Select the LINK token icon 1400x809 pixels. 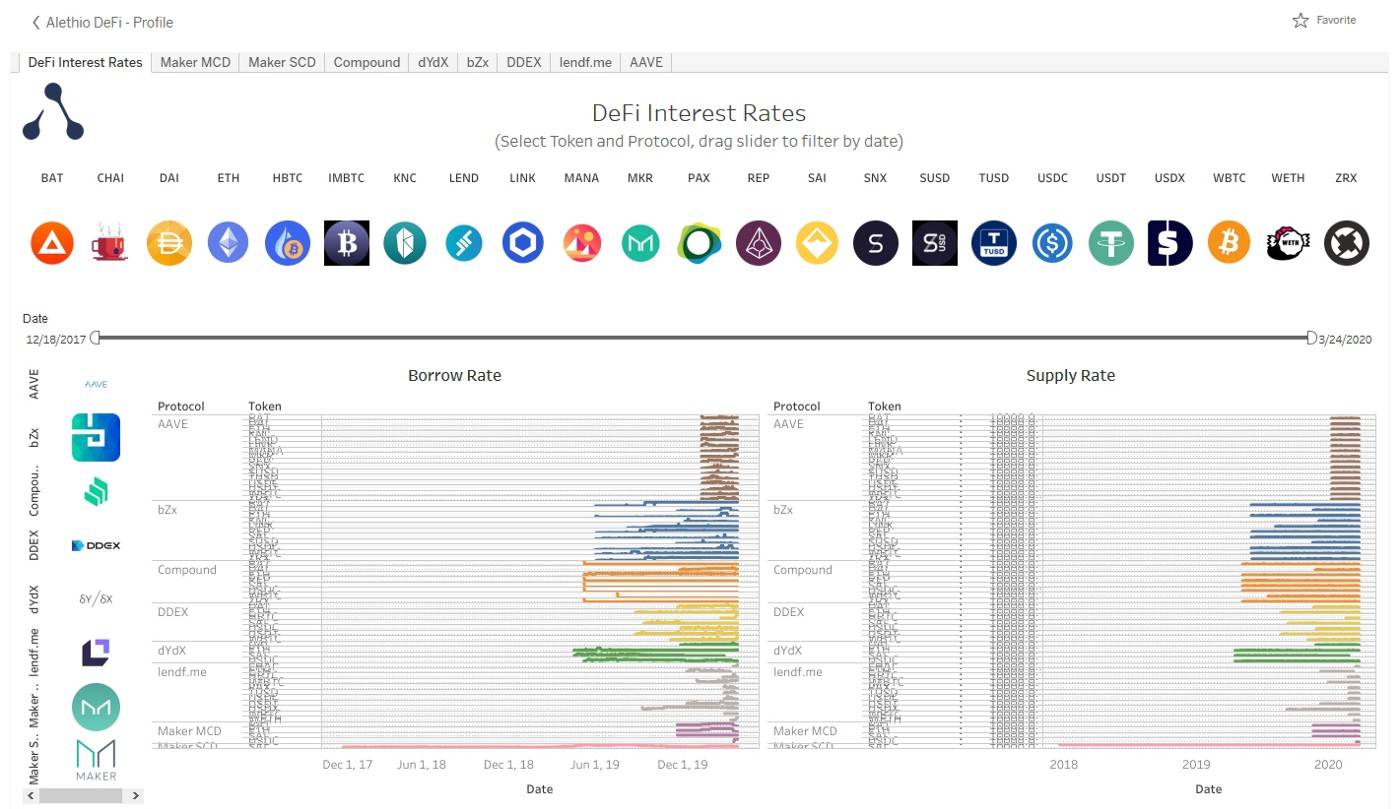[x=523, y=243]
